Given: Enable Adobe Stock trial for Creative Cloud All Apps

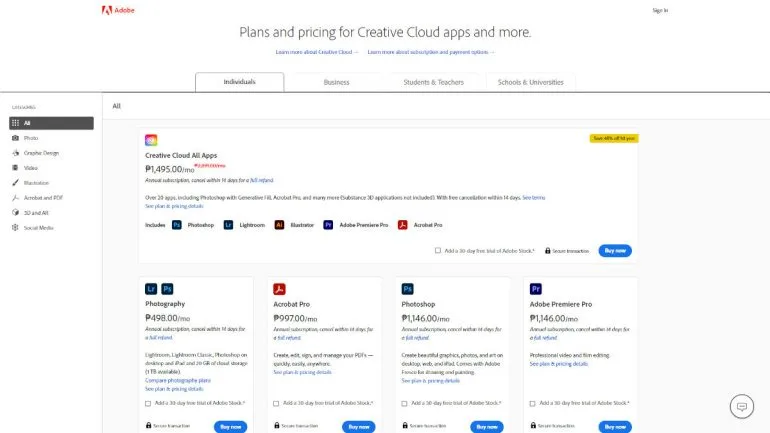Looking at the screenshot, I should point(438,250).
